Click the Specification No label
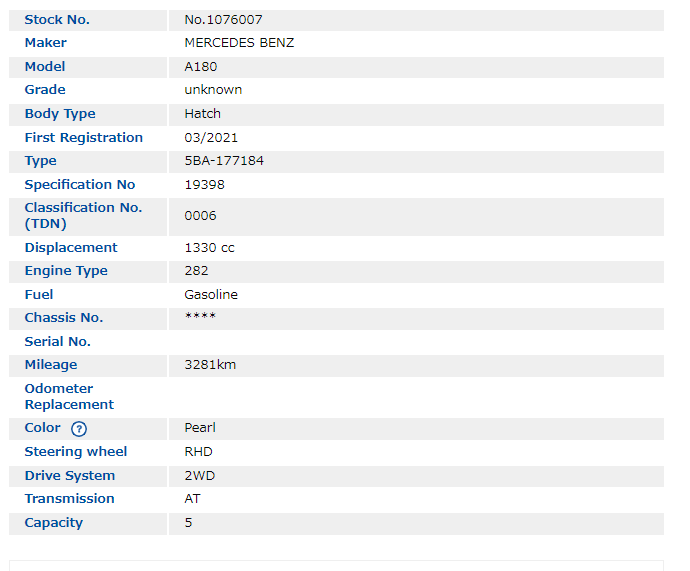 click(x=80, y=185)
